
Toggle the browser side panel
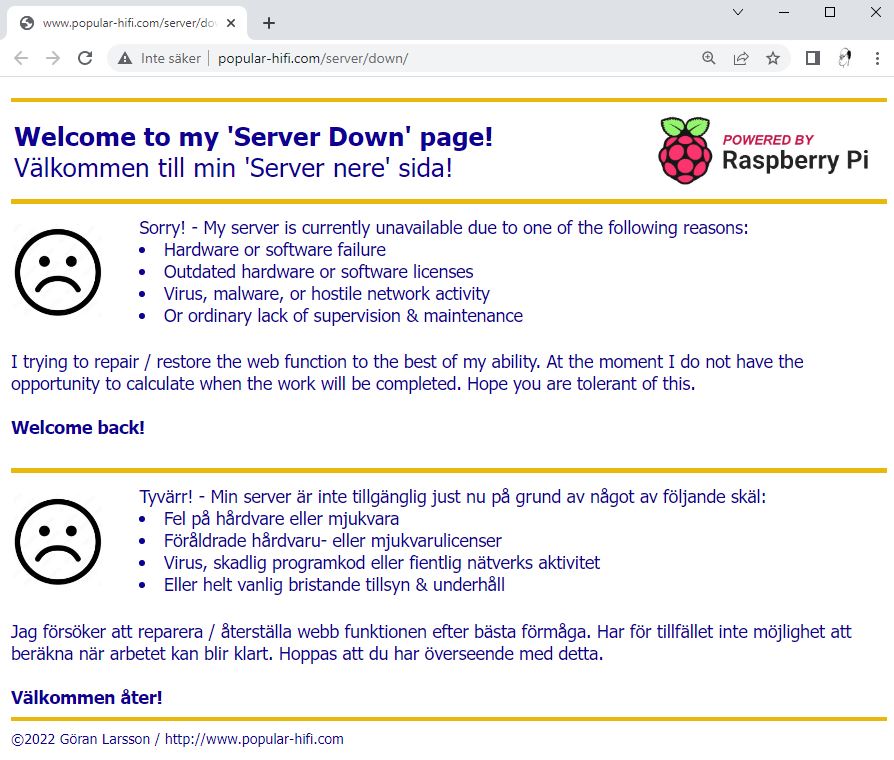click(x=812, y=58)
